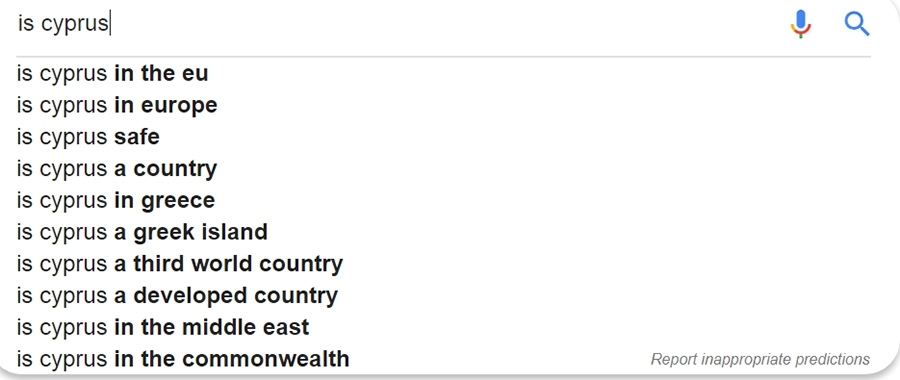Click into the search field containing "is cyprus"

pyautogui.click(x=396, y=24)
